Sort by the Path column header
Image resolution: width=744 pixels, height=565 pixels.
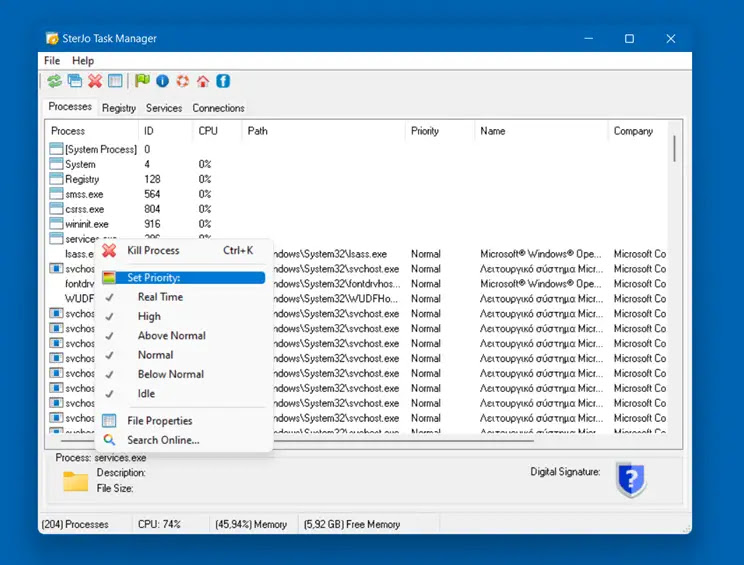324,131
